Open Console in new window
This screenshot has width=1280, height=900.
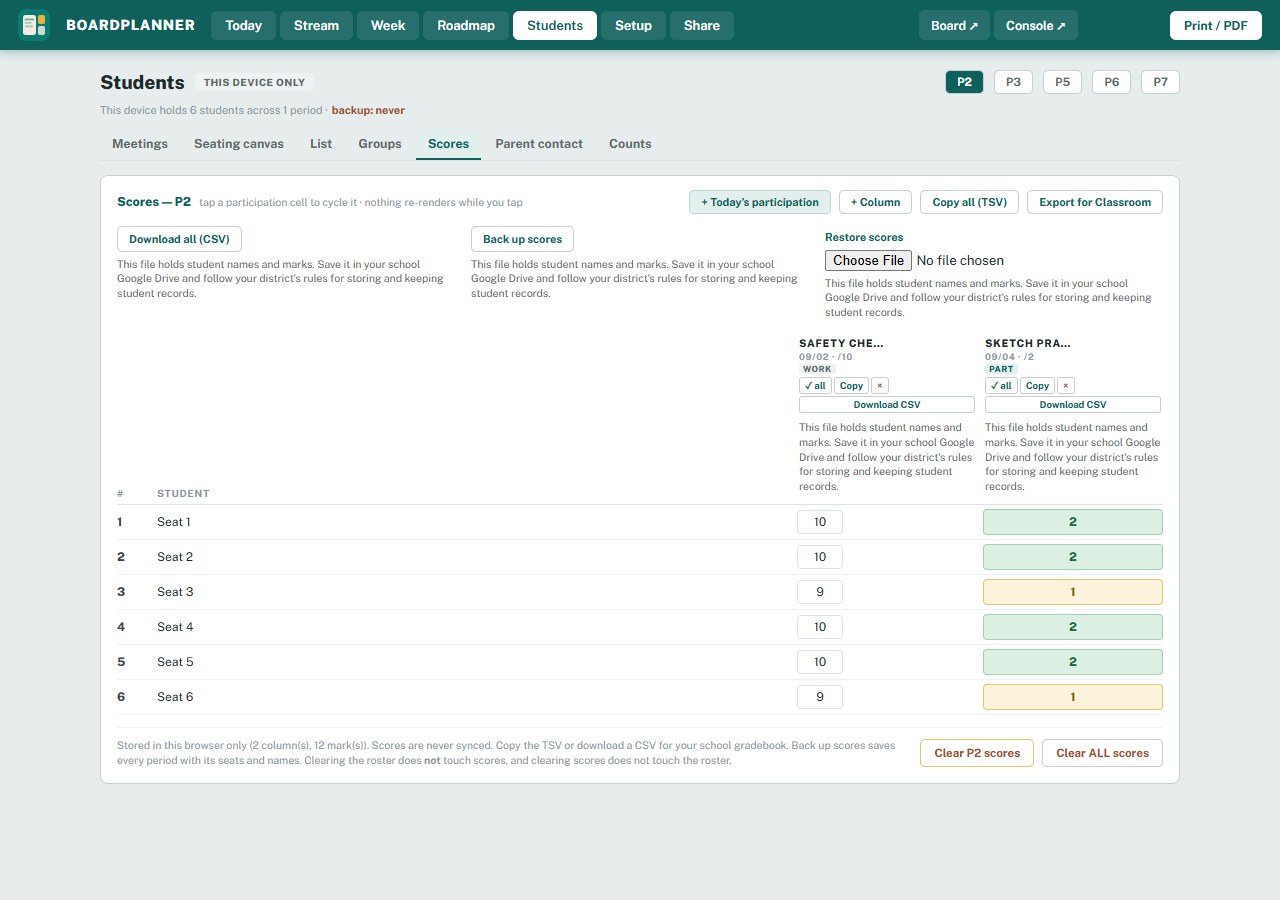(1036, 25)
